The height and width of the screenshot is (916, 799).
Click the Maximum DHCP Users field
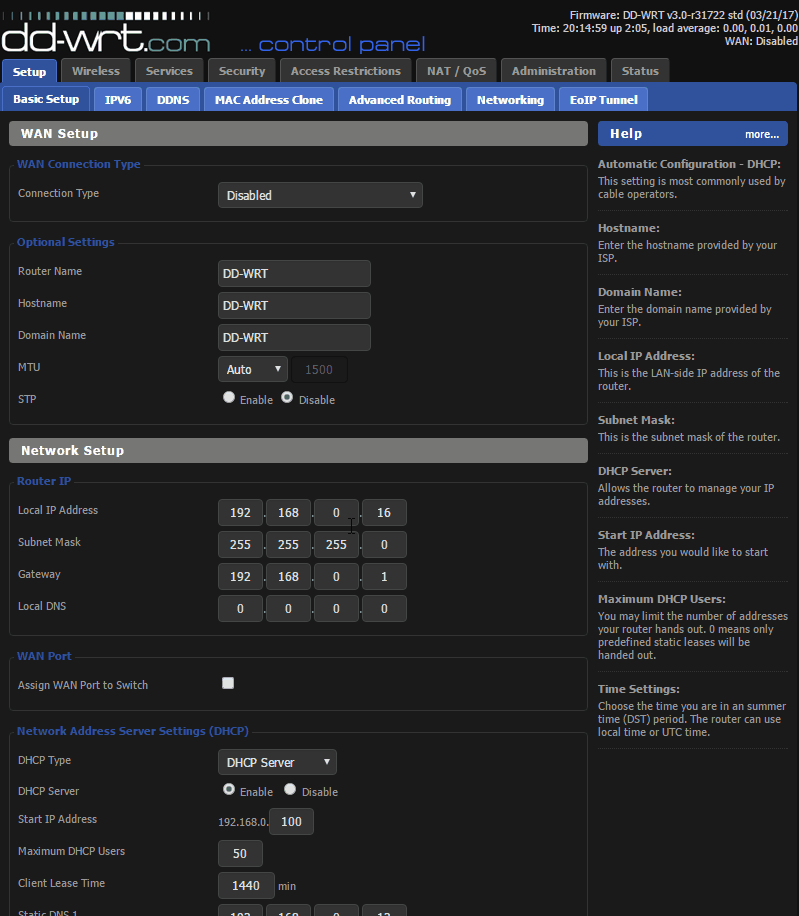240,853
